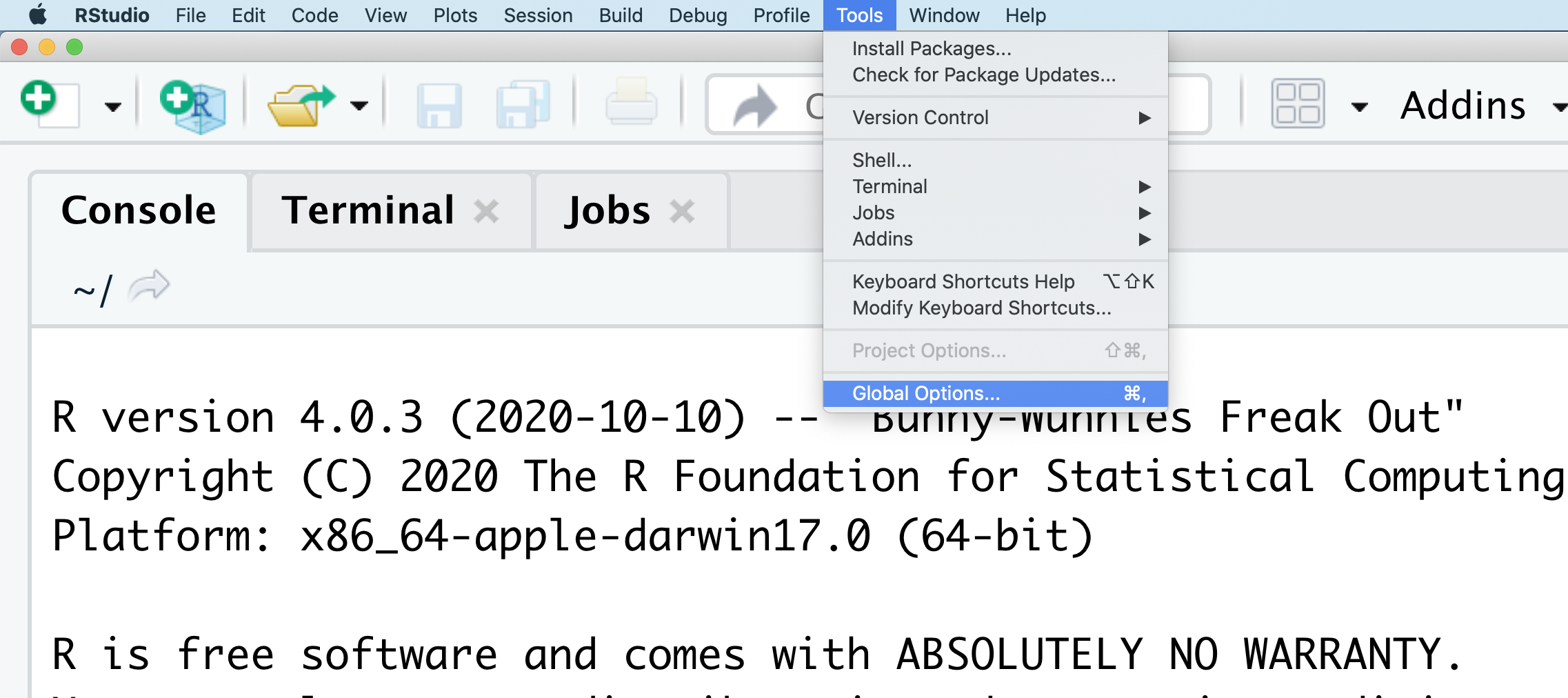
Task: Create a new R project icon
Action: tap(193, 106)
